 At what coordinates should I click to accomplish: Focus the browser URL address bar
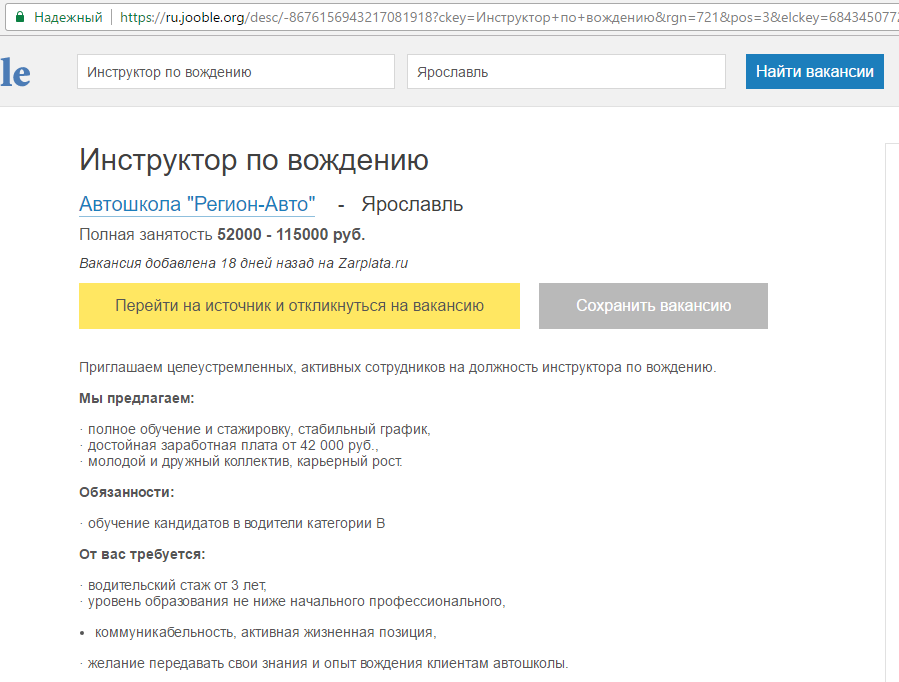[500, 17]
